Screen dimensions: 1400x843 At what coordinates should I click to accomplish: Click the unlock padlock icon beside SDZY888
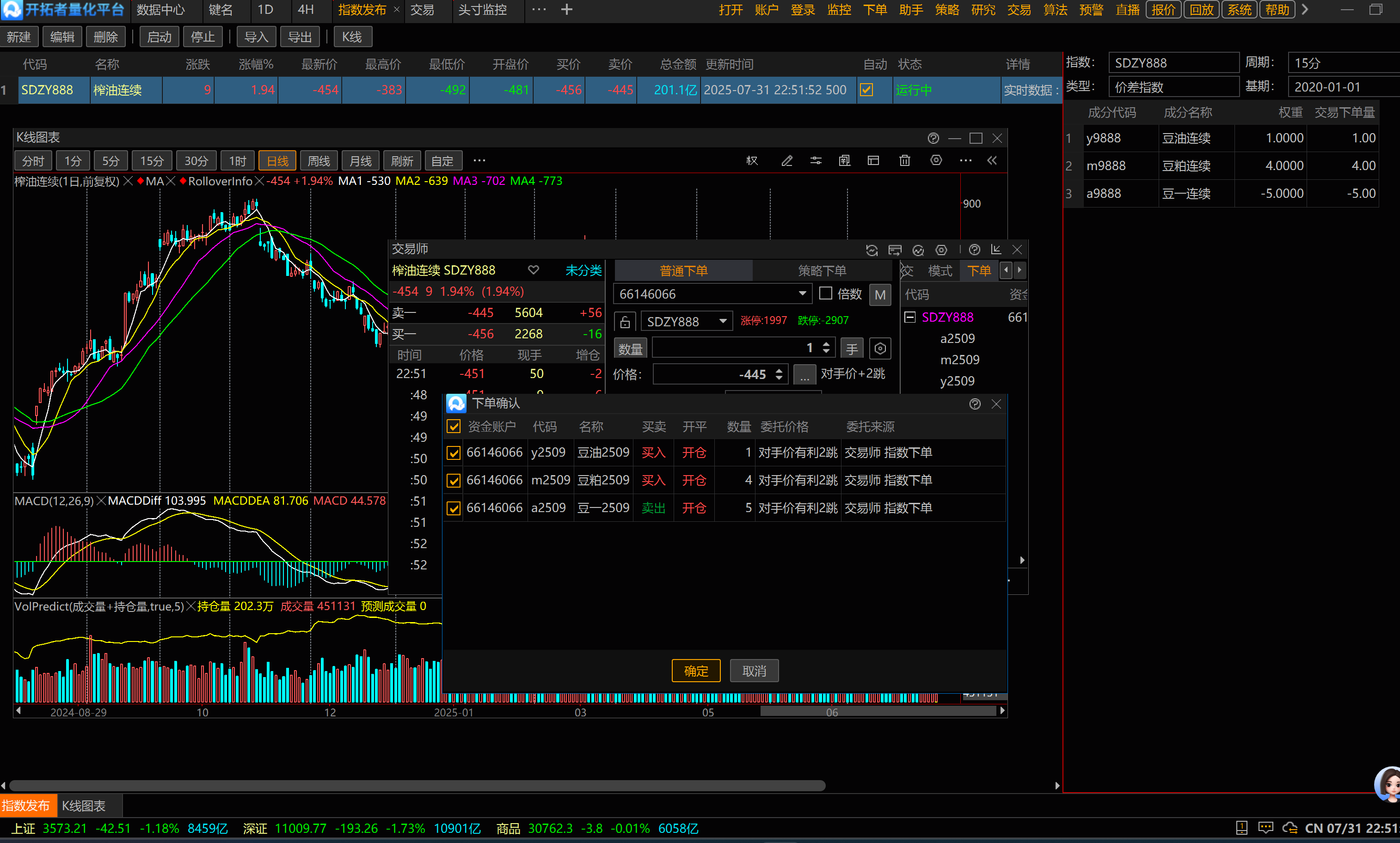(x=625, y=322)
